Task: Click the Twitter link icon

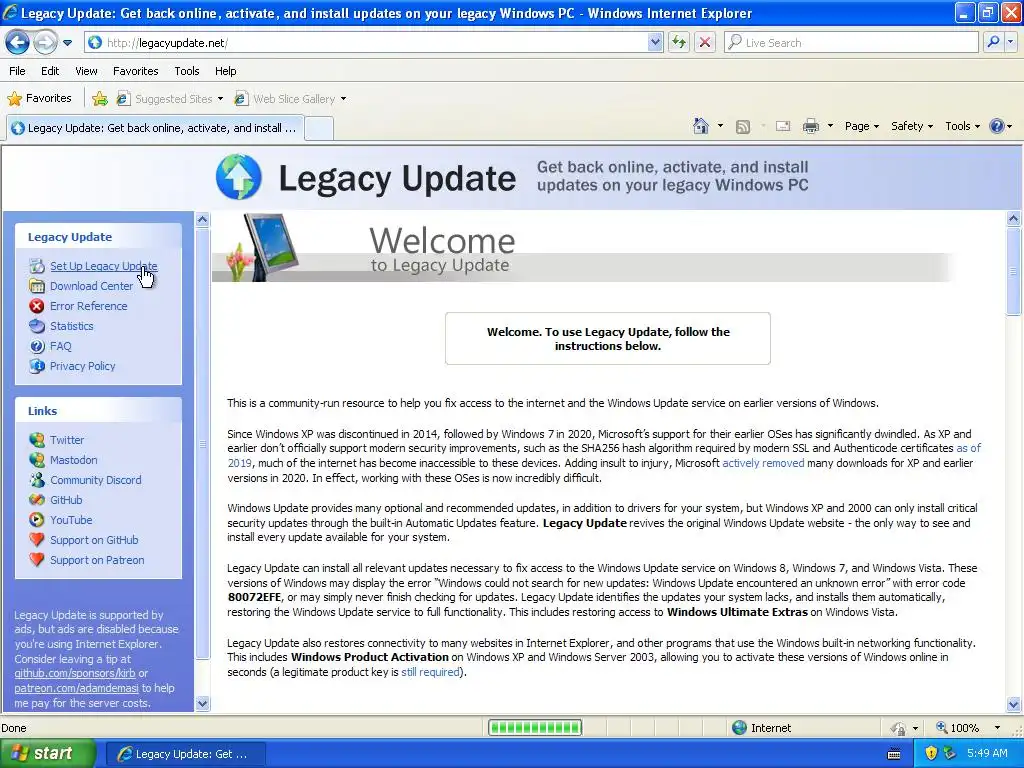Action: tap(37, 440)
